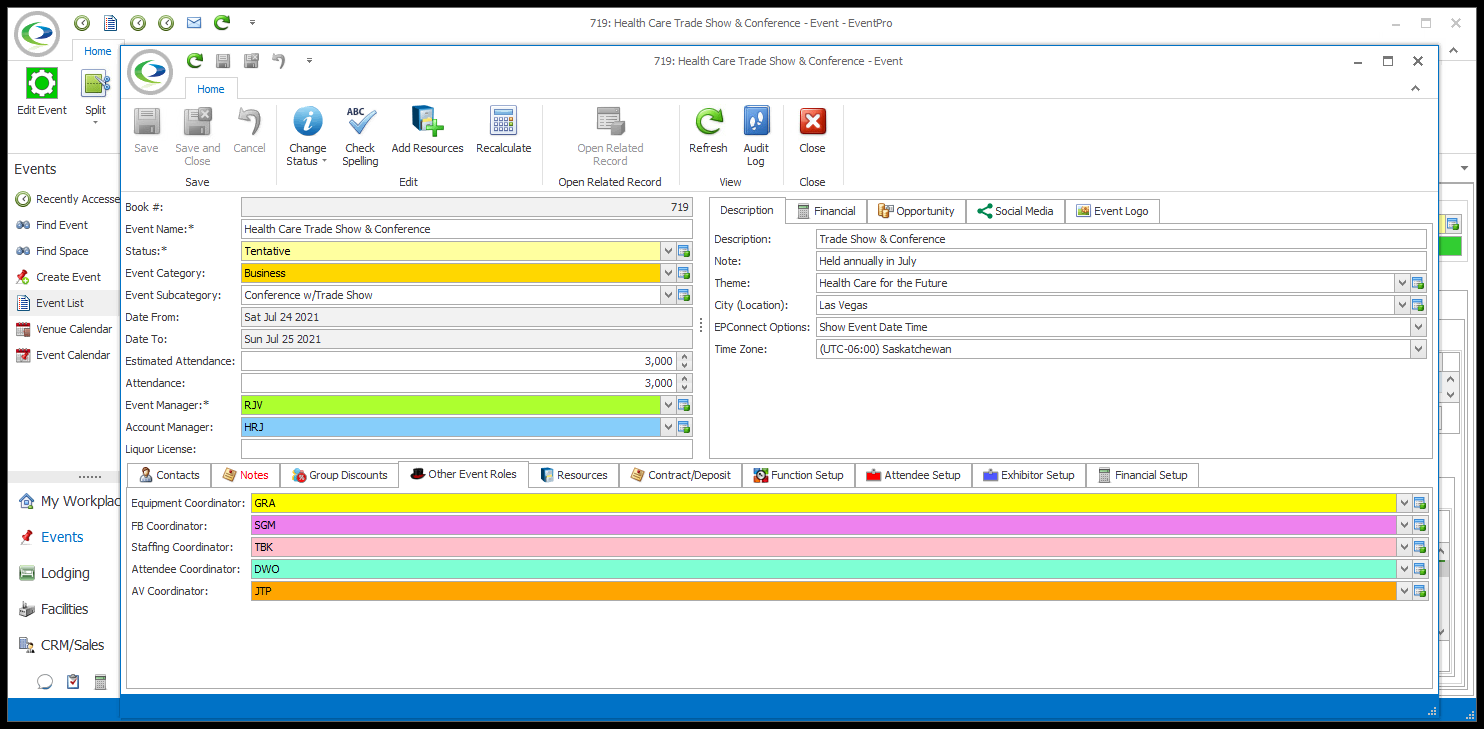The height and width of the screenshot is (729, 1484).
Task: Click quick-access refresh icon in Event window
Action: click(195, 61)
